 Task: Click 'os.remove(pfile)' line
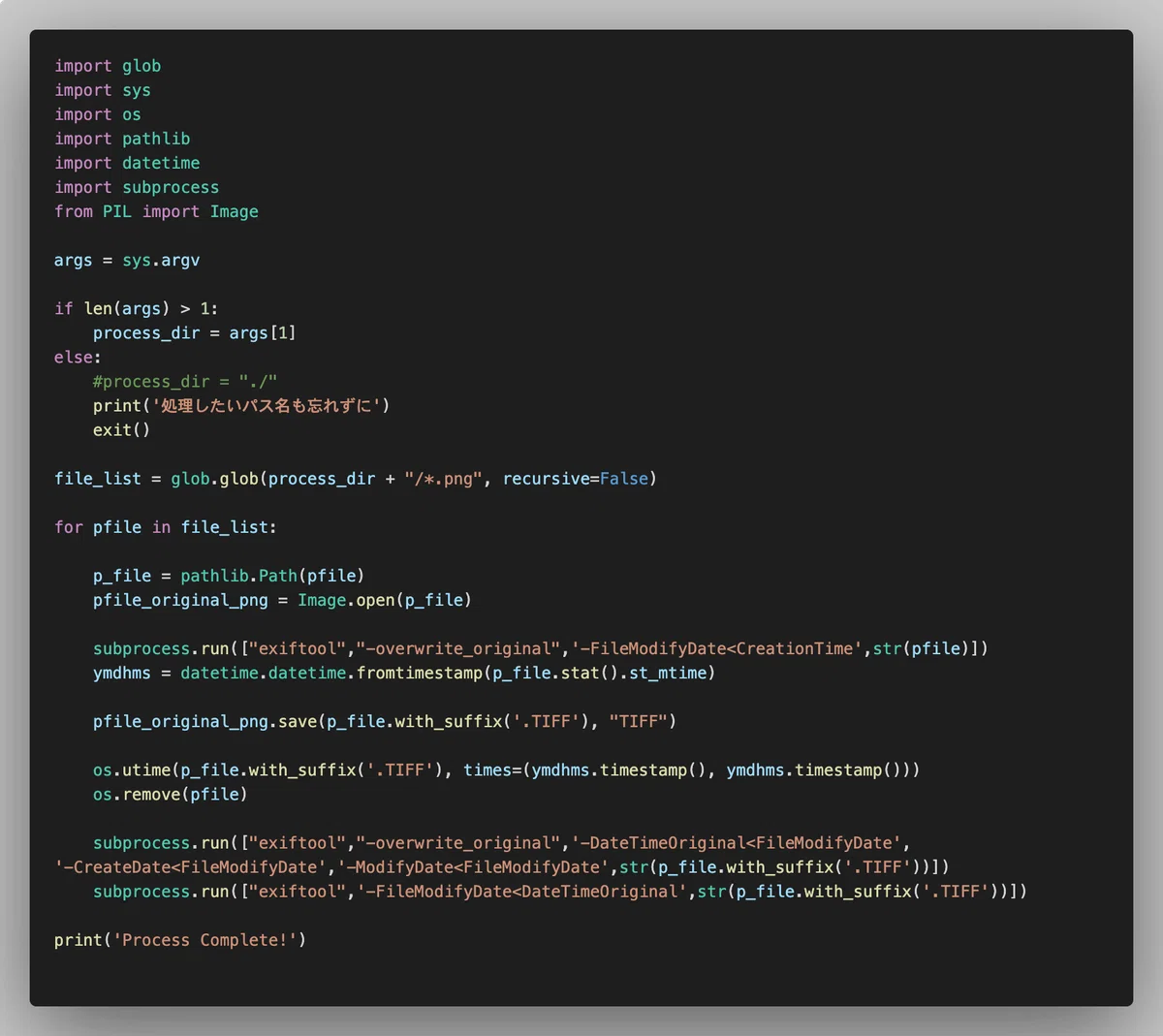(171, 794)
